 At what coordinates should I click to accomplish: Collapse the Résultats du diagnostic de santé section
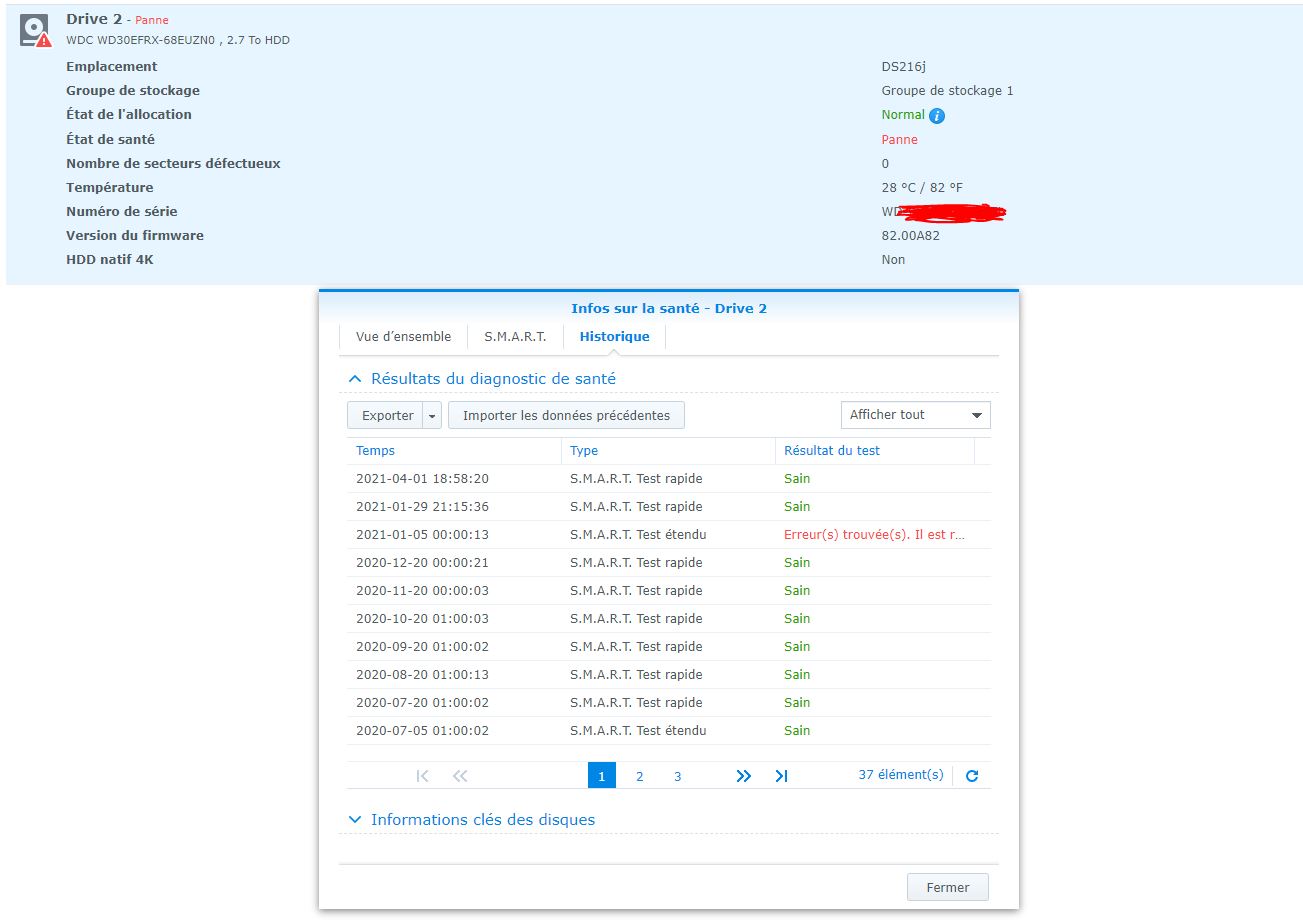354,380
